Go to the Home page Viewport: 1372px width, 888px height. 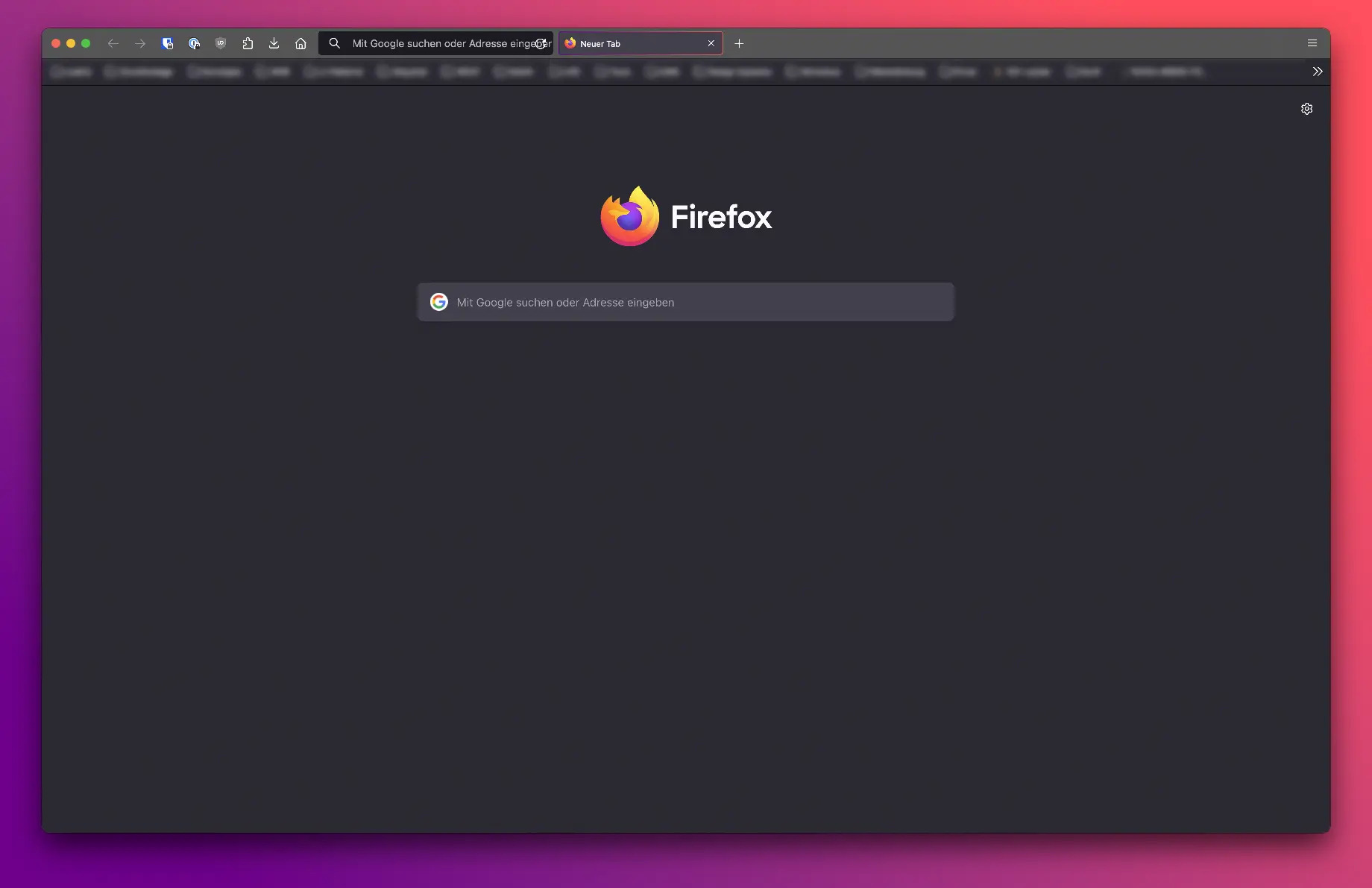click(300, 43)
